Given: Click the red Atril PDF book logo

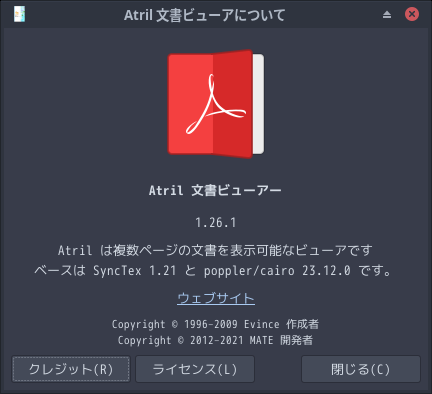Looking at the screenshot, I should (x=216, y=104).
